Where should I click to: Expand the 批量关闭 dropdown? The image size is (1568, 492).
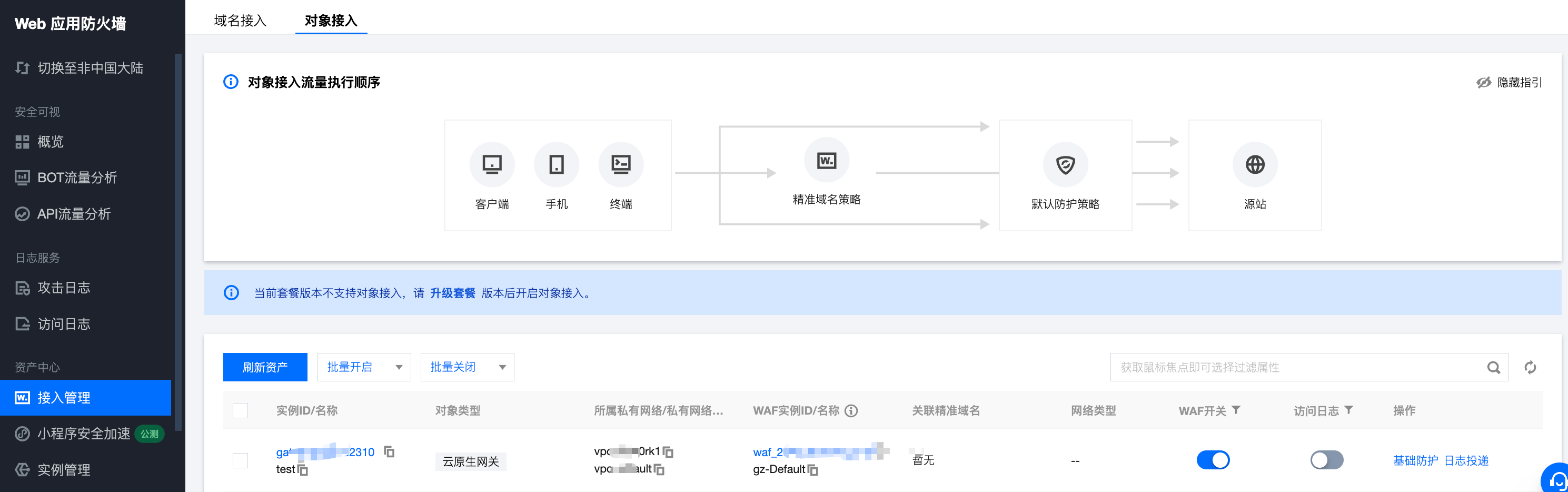click(468, 367)
